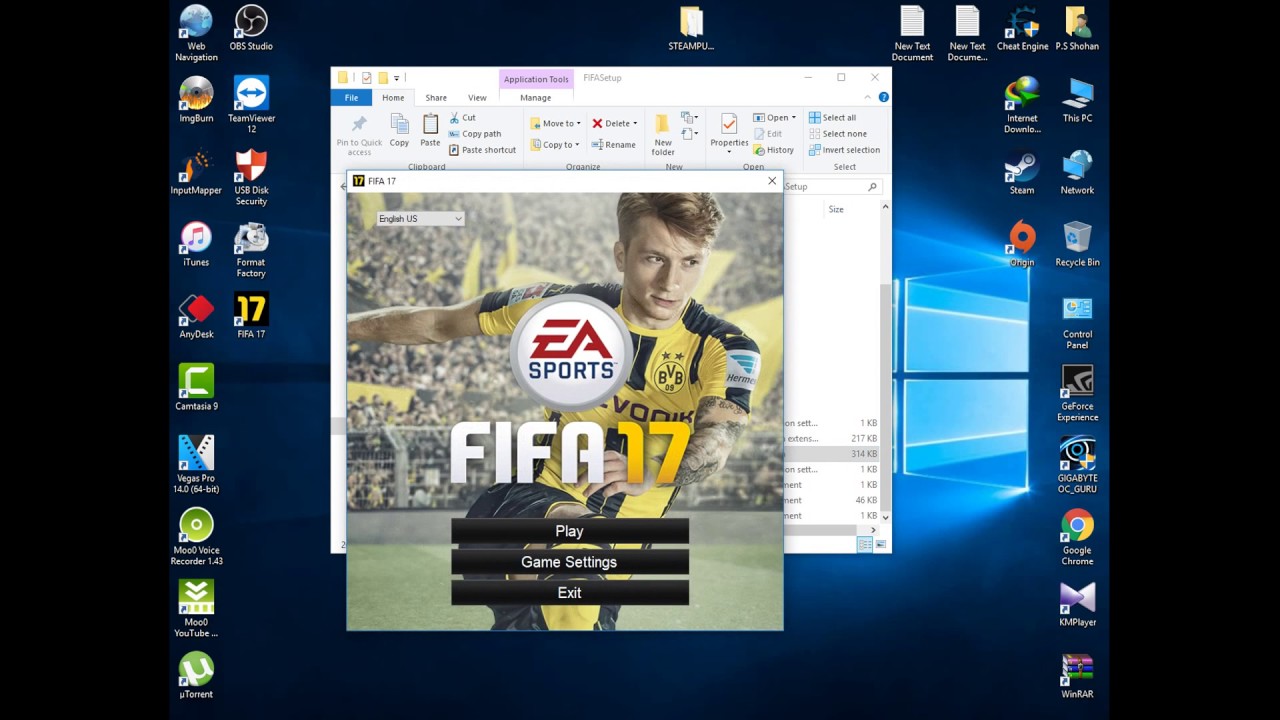
Task: Click Rename in the Organize group
Action: pos(614,145)
